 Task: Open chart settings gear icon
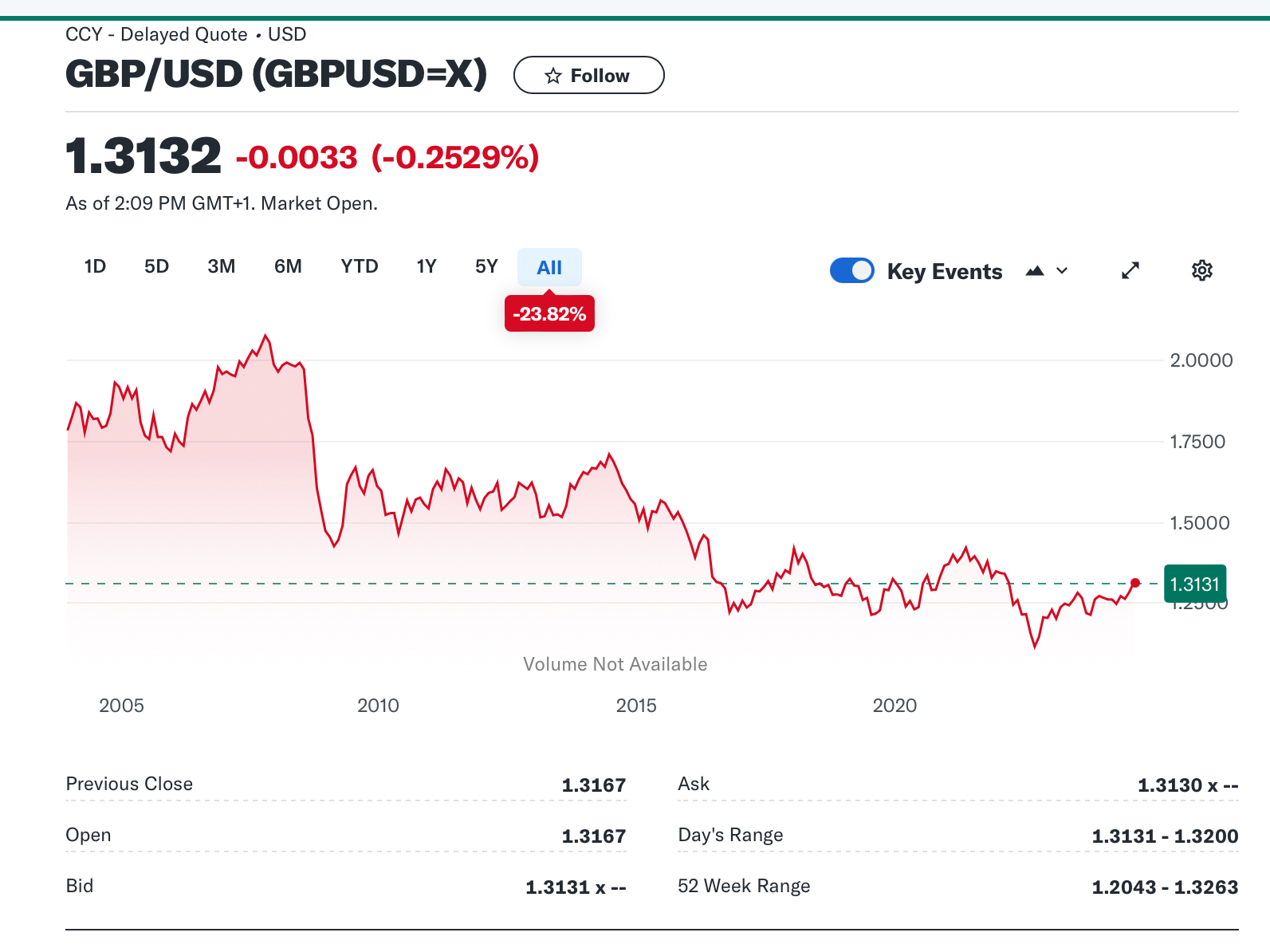click(x=1201, y=270)
